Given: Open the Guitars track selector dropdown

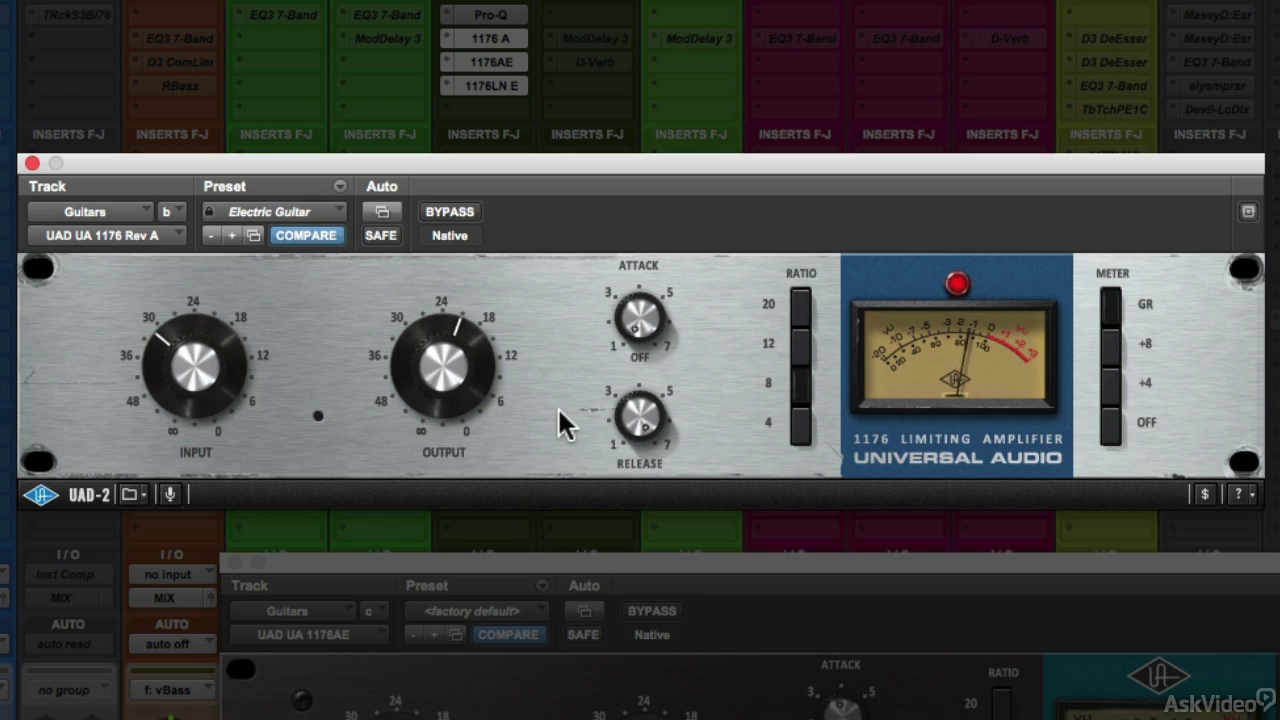Looking at the screenshot, I should coord(90,212).
